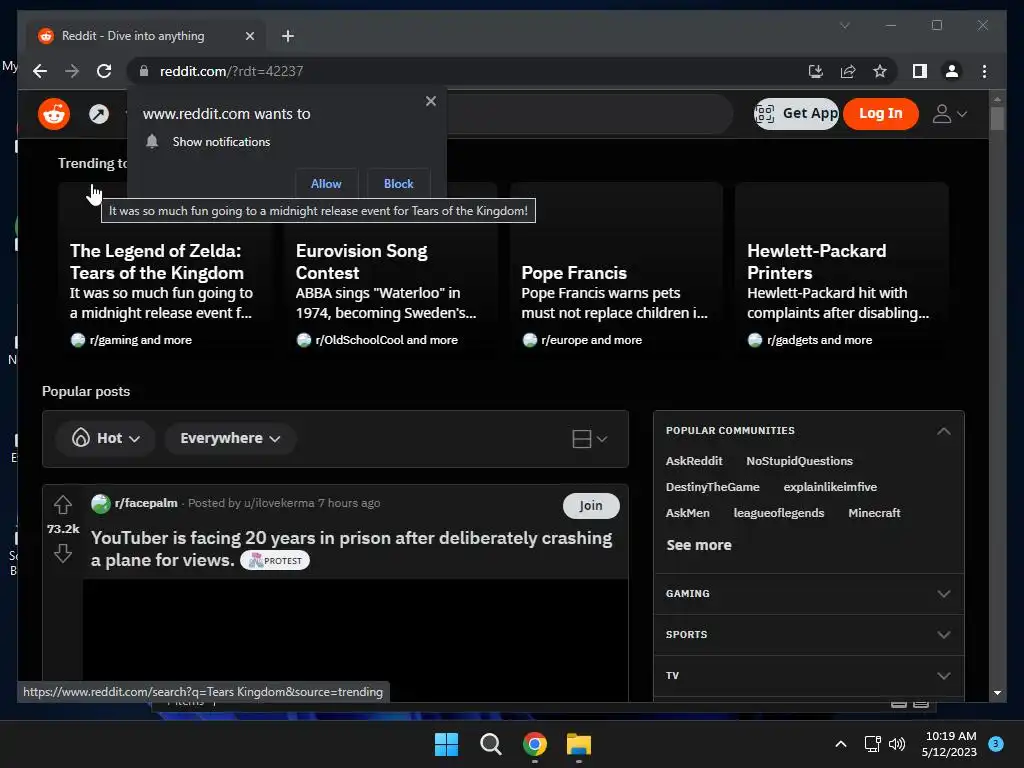
Task: Open the Popular arrow icon in Reddit header
Action: pyautogui.click(x=99, y=114)
